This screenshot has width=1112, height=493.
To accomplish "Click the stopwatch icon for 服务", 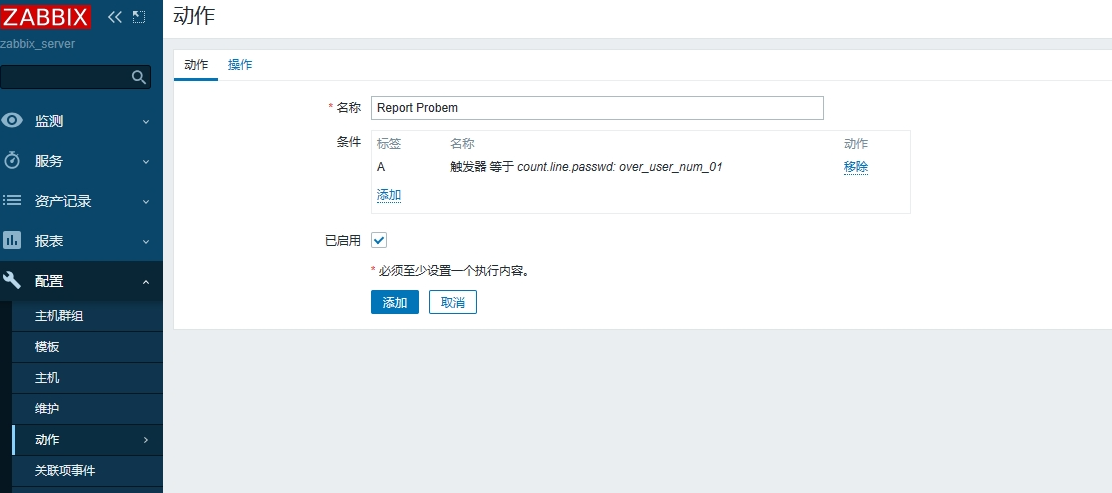I will 13,161.
